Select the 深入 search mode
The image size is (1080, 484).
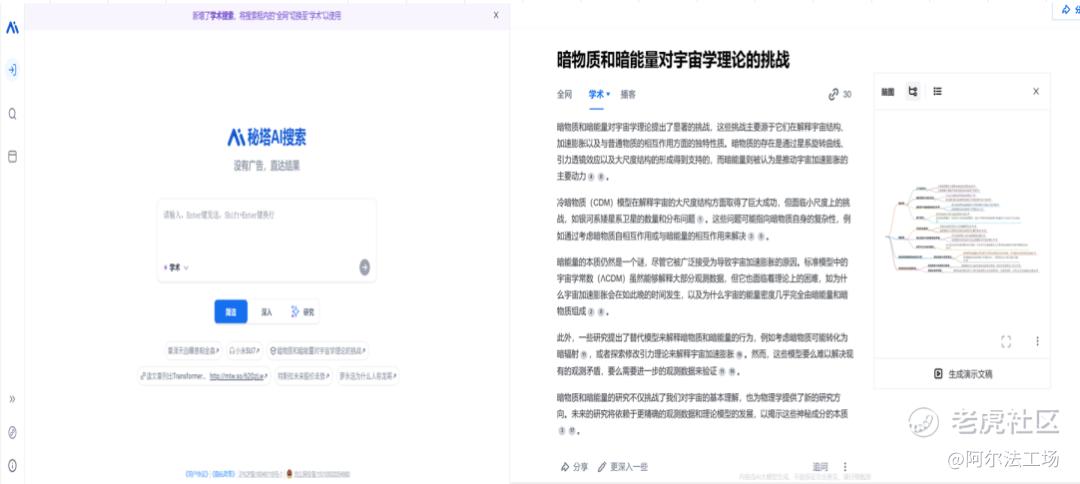click(x=266, y=312)
